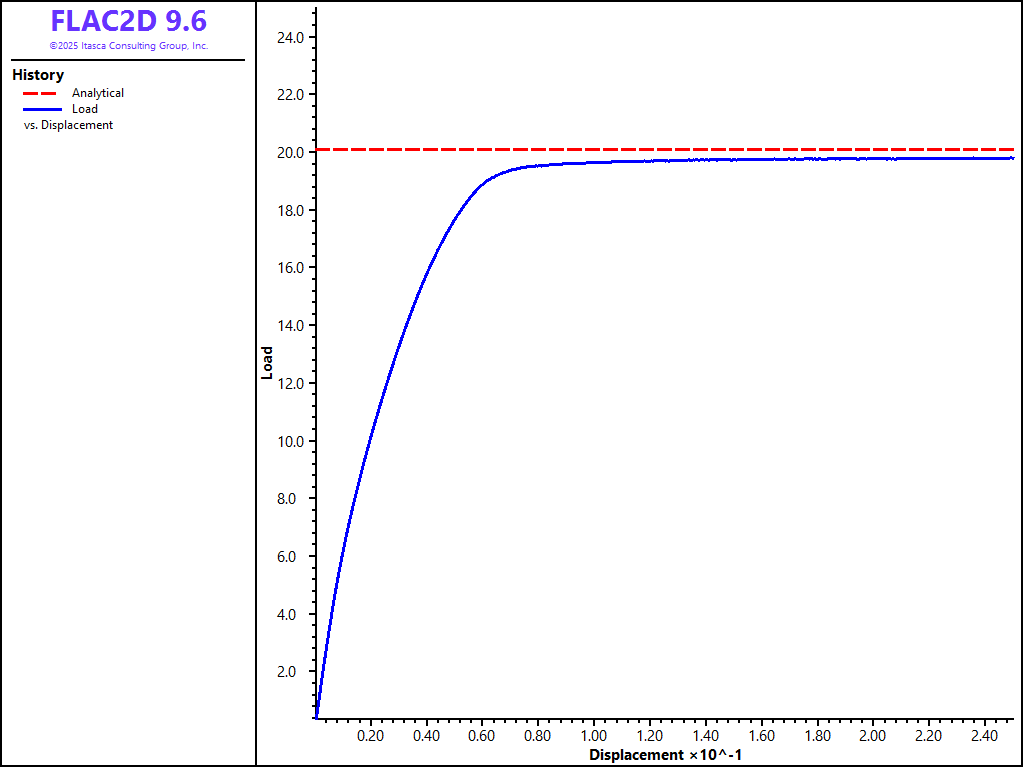Click the vs. Displacement legend text
This screenshot has width=1024, height=768.
(68, 125)
